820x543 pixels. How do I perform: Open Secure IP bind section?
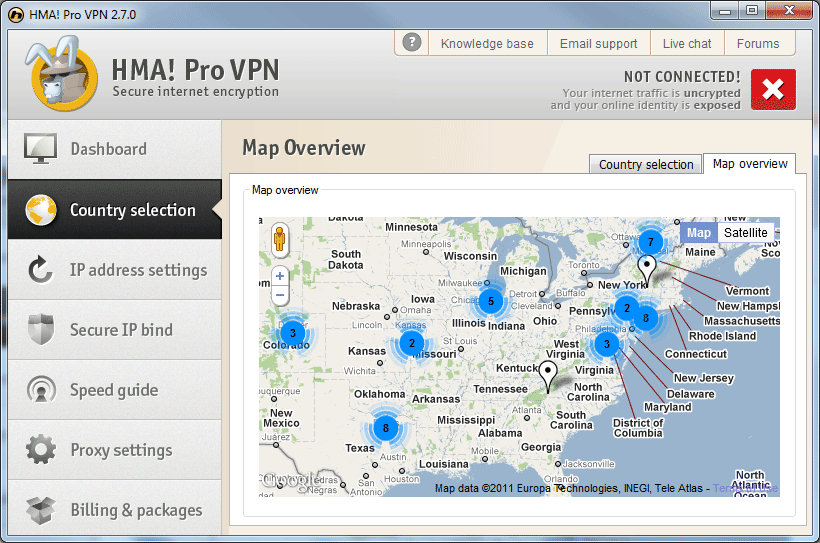[115, 330]
